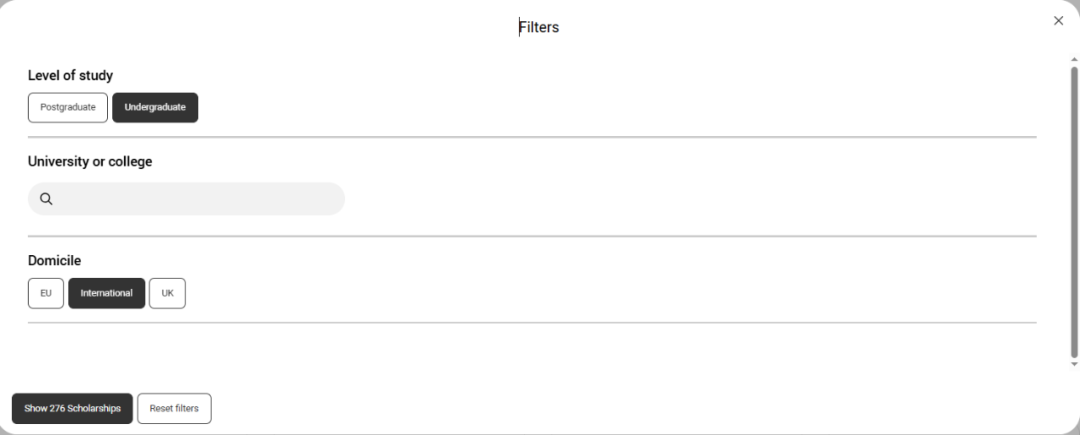Image resolution: width=1080 pixels, height=435 pixels.
Task: Click the vertical scrollbar thumb
Action: [1074, 210]
